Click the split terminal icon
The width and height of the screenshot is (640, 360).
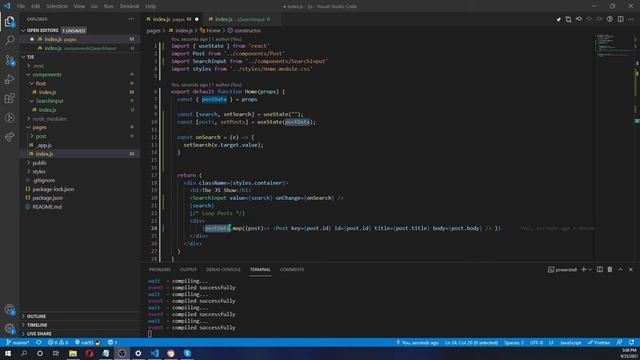(x=600, y=269)
